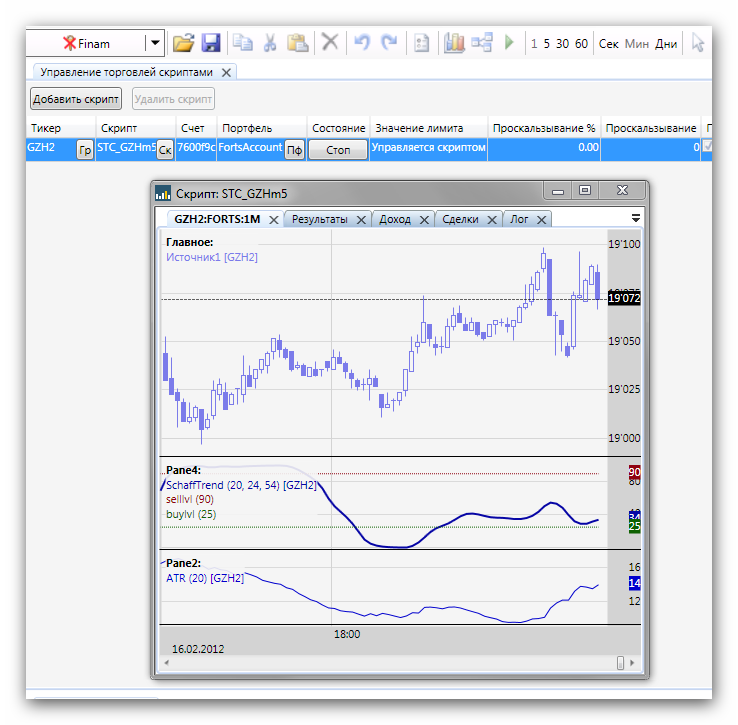Switch to the Результаты tab
Screen dimensions: 738x725
(319, 219)
